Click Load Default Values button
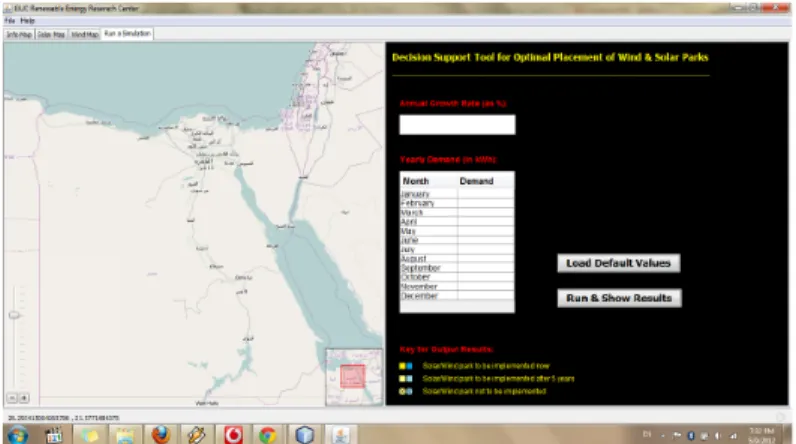Viewport: 796px width, 444px height. pos(619,263)
